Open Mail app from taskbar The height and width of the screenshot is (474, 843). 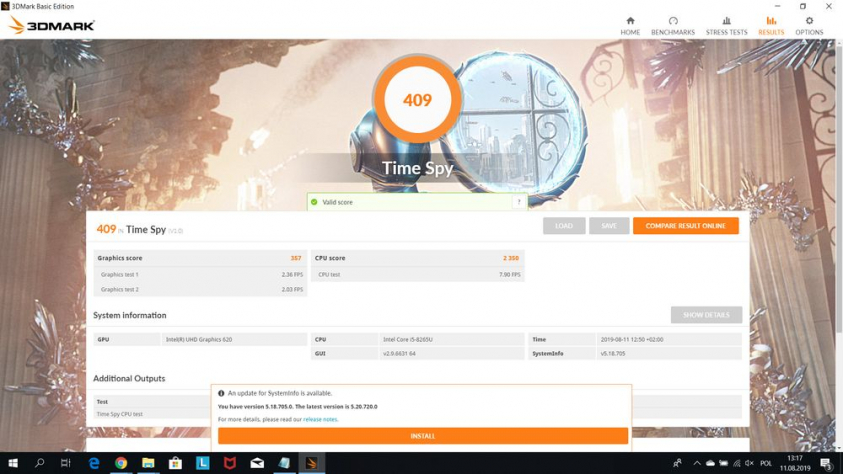click(x=257, y=463)
